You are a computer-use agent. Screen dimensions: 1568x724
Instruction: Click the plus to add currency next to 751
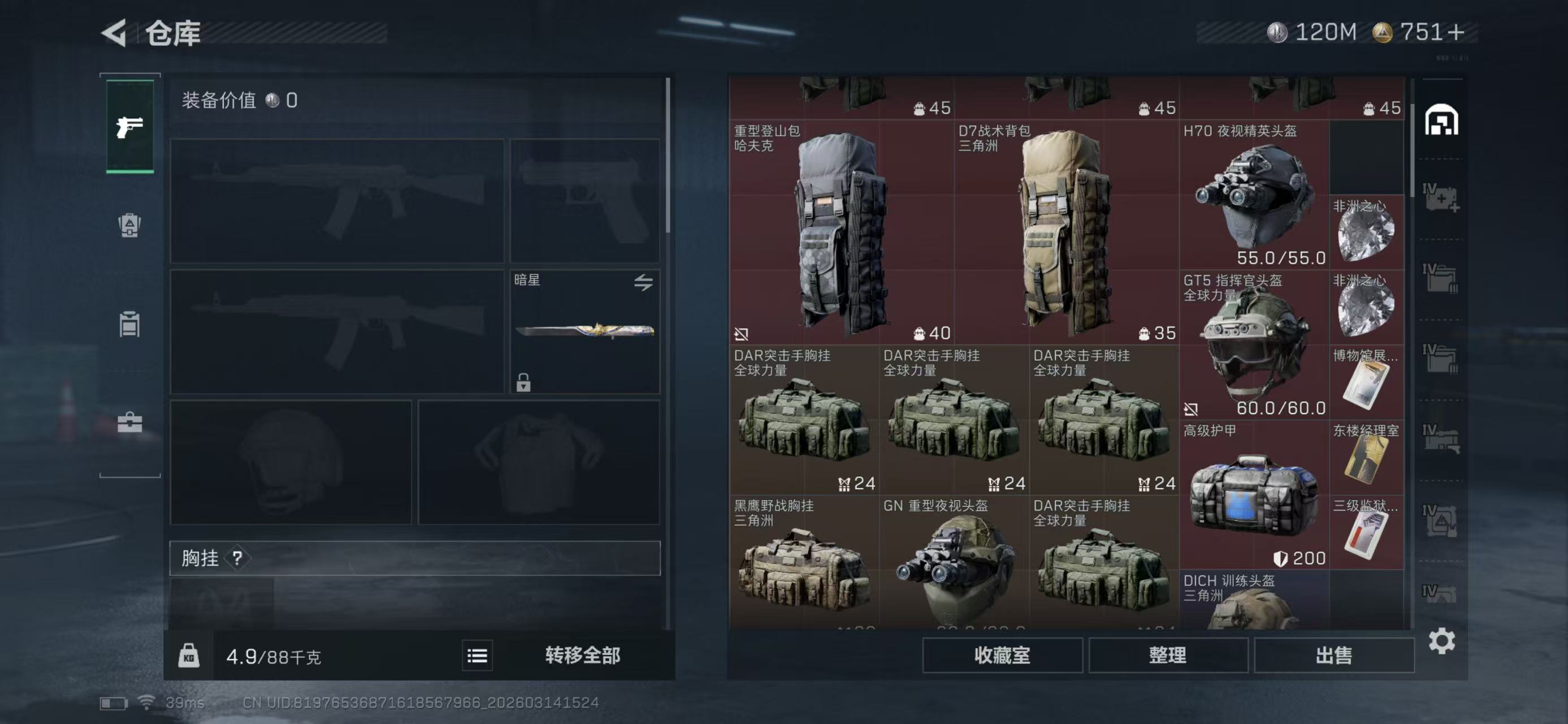pyautogui.click(x=1456, y=32)
